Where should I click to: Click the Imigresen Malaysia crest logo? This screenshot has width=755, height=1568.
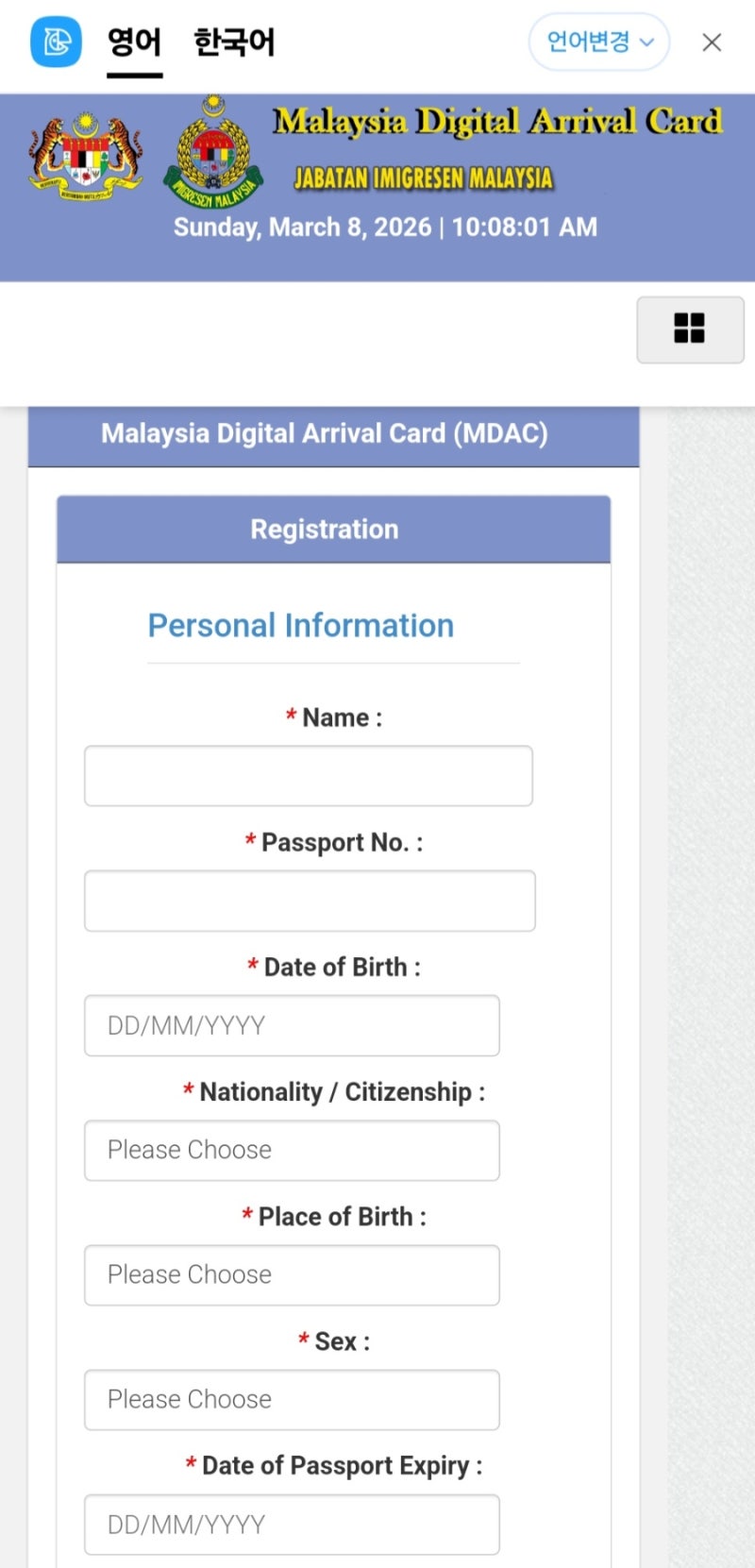click(214, 151)
